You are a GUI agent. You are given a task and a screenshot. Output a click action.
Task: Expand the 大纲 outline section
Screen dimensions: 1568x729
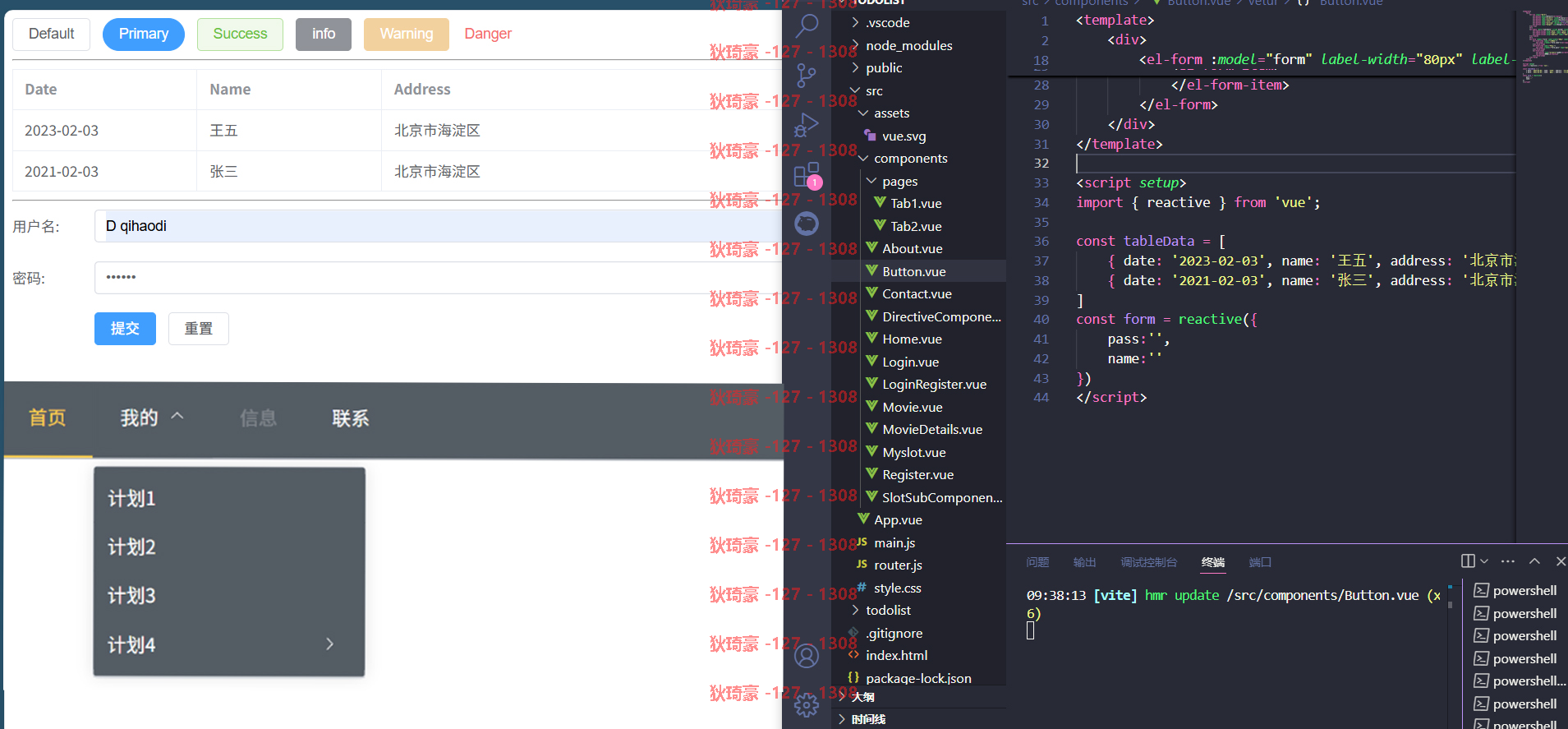[x=862, y=697]
